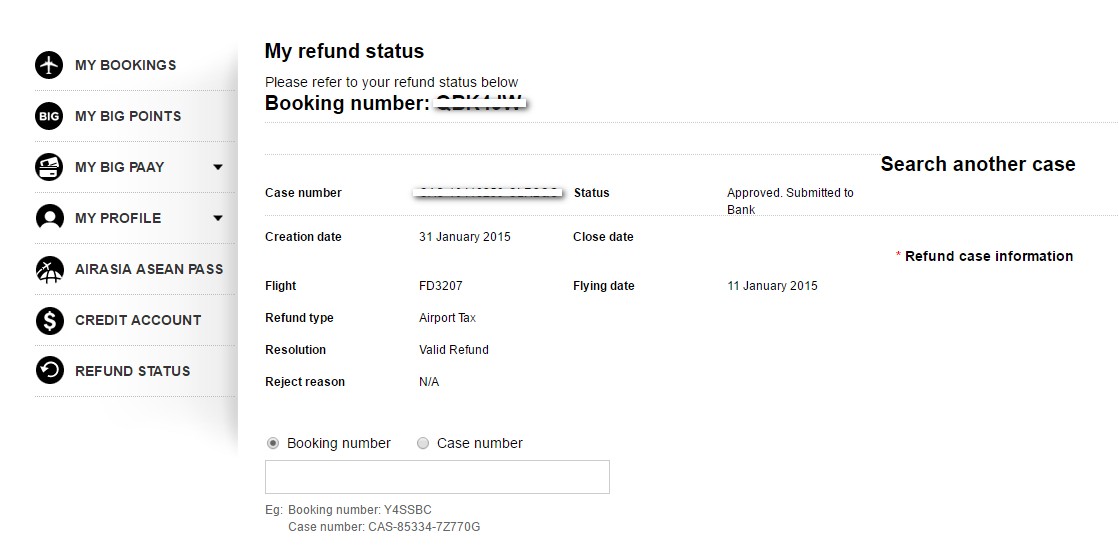
Task: Click the BIG points circle icon
Action: tap(49, 116)
